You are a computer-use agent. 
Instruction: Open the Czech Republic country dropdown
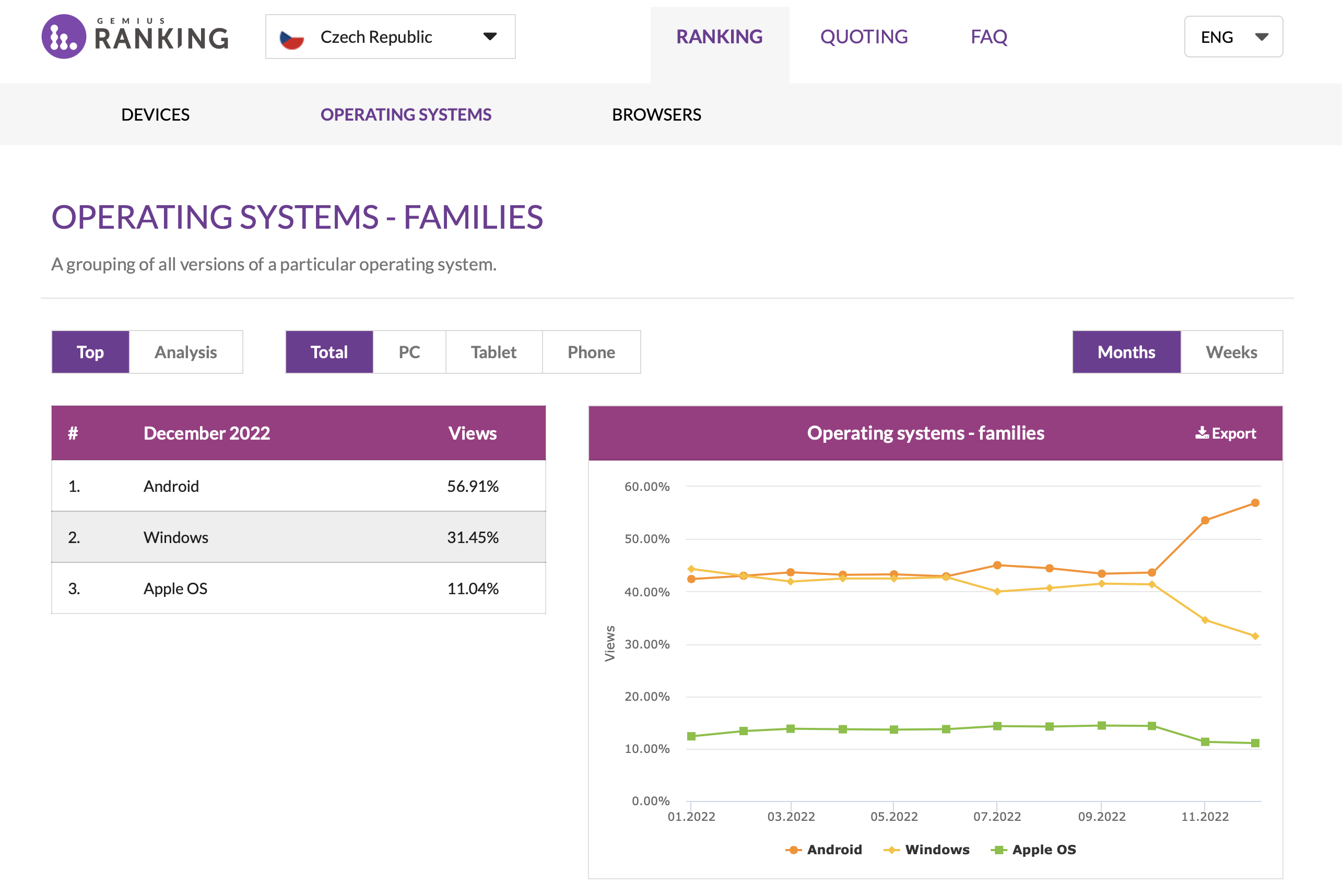pos(390,37)
